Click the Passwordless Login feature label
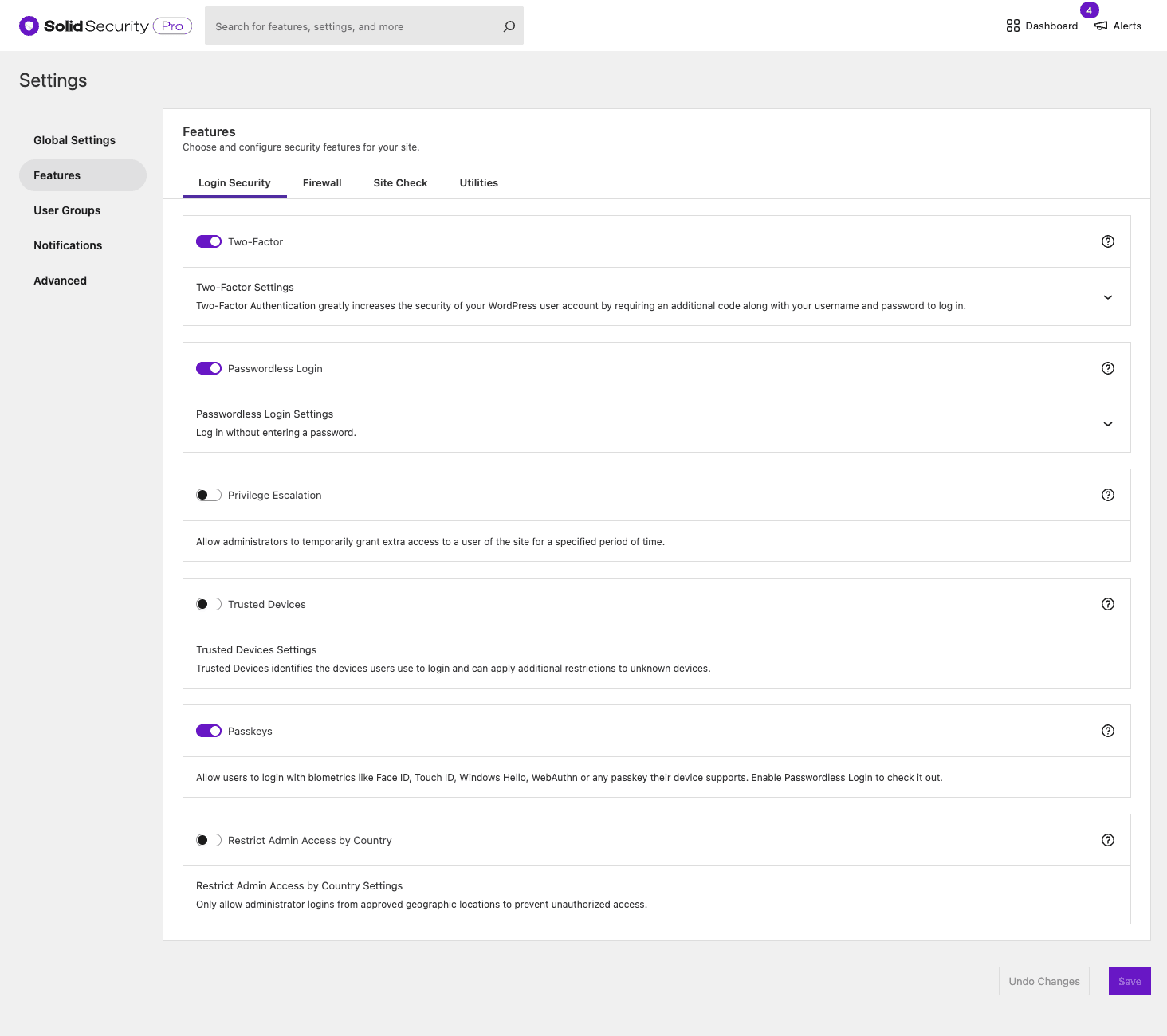 [275, 368]
